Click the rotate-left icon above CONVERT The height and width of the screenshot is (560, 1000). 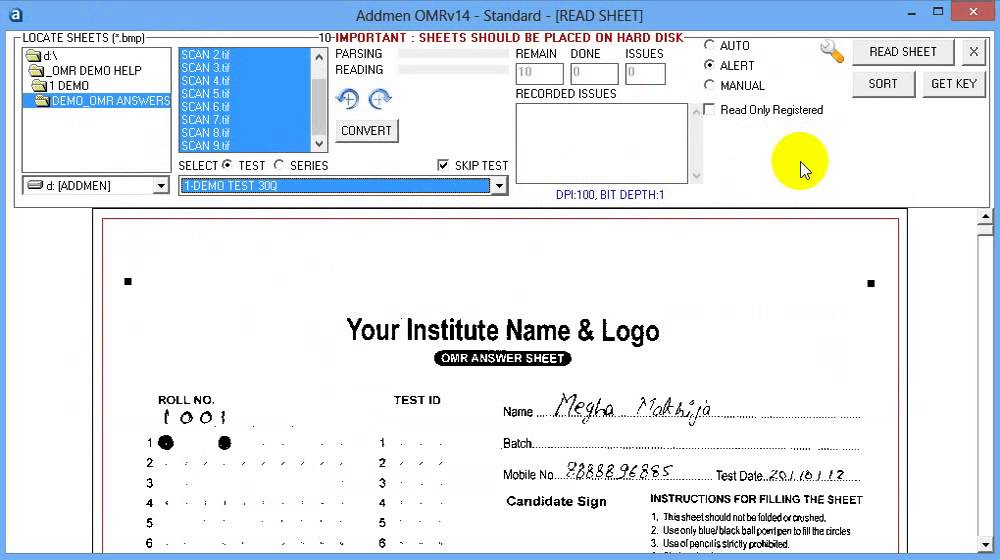[348, 99]
